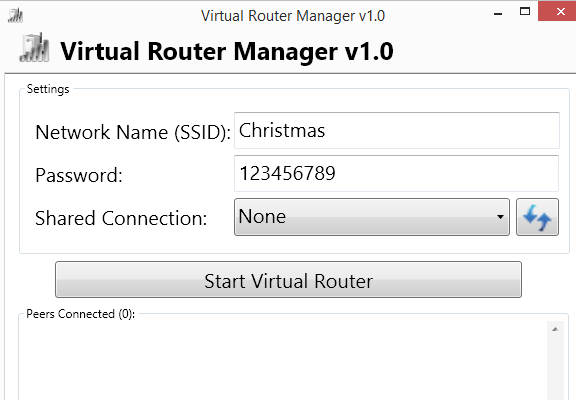Viewport: 576px width, 400px height.
Task: Open the Shared Connection dropdown showing None
Action: coord(372,217)
